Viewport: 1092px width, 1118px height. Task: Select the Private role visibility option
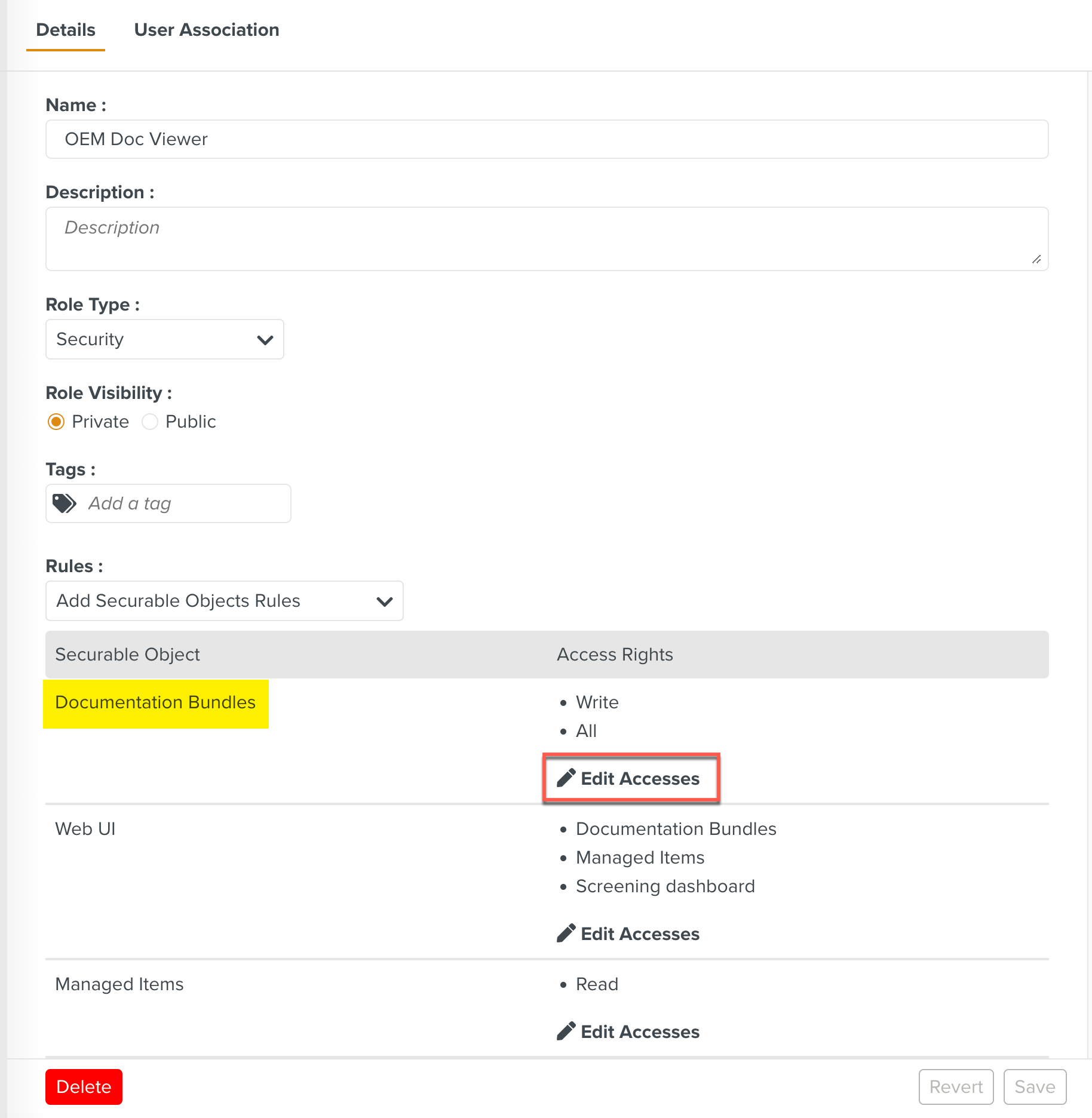click(x=56, y=422)
